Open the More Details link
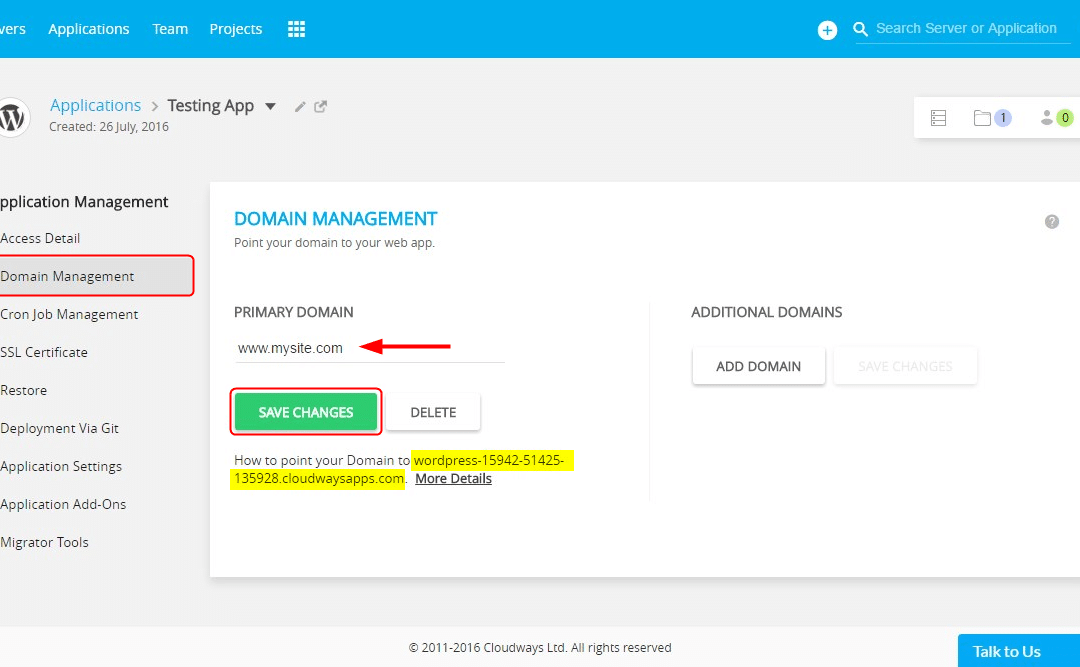This screenshot has height=667, width=1080. (x=453, y=478)
